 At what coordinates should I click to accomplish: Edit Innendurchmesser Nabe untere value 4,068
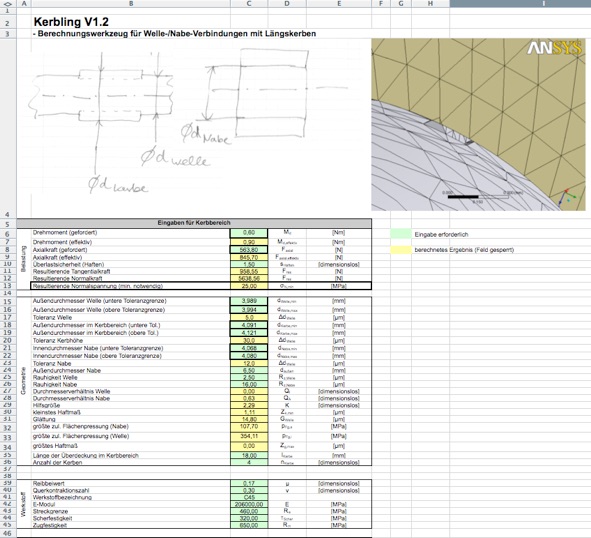pyautogui.click(x=249, y=348)
